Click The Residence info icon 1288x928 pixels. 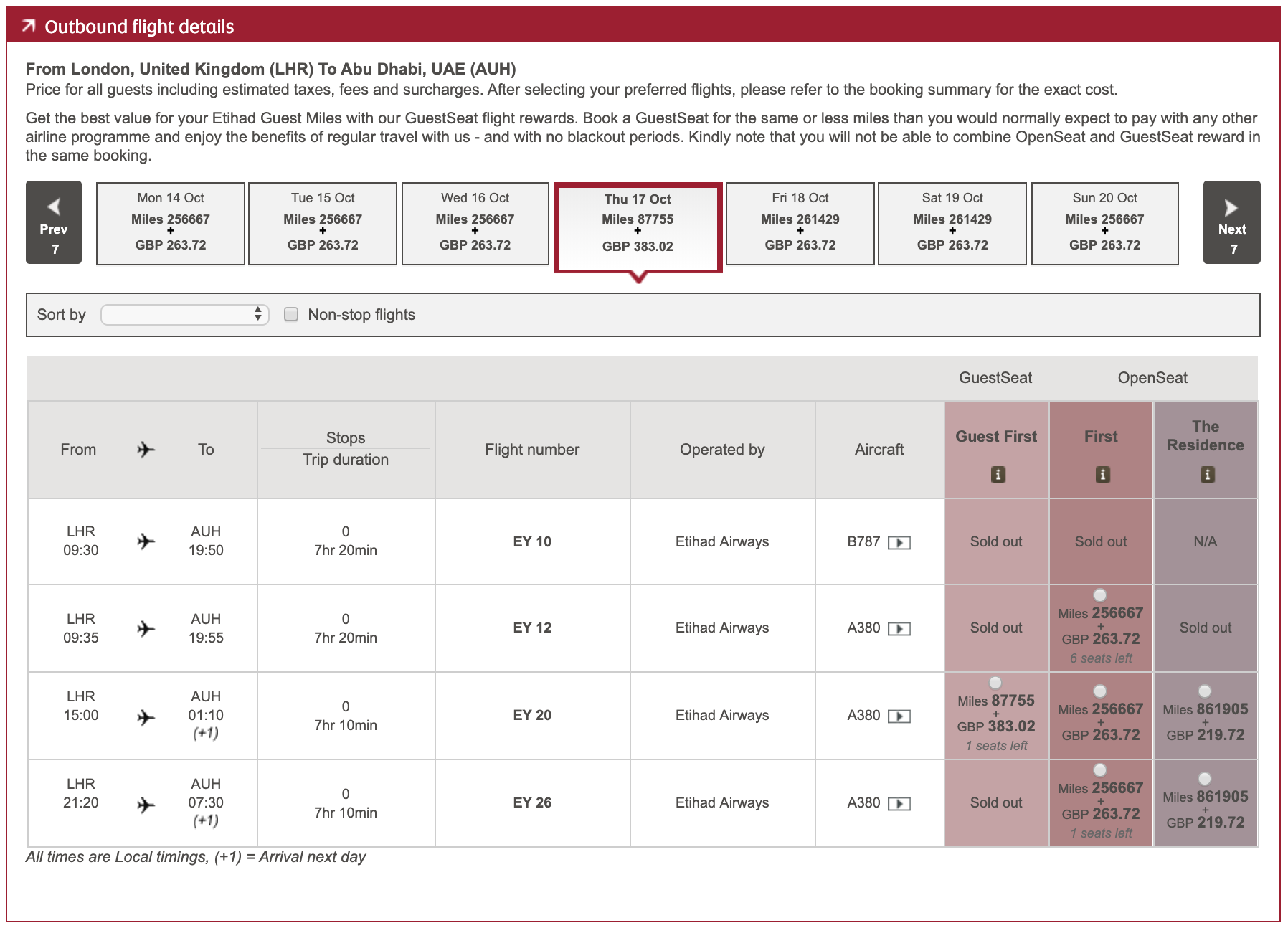coord(1207,475)
